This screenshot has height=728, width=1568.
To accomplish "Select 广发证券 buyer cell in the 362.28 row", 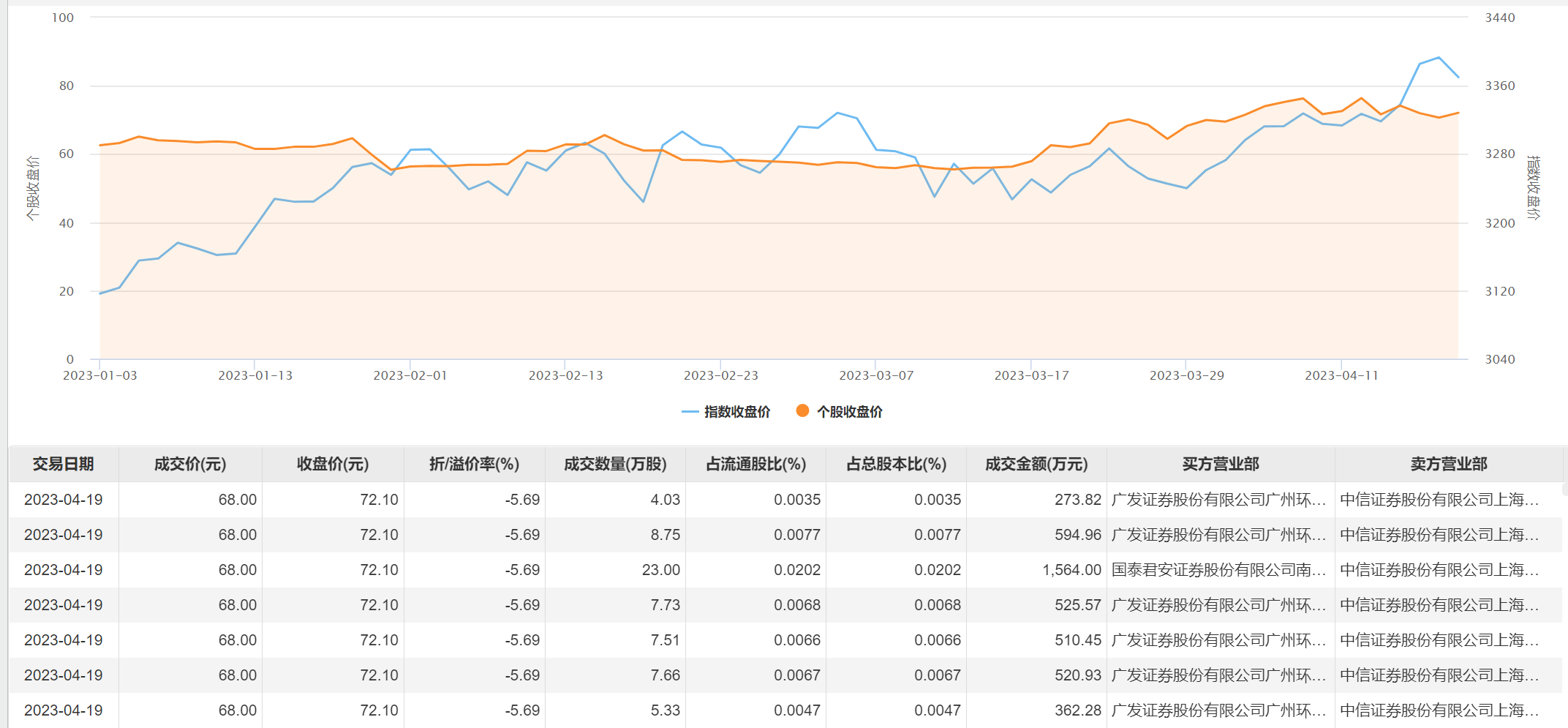I will point(1219,710).
